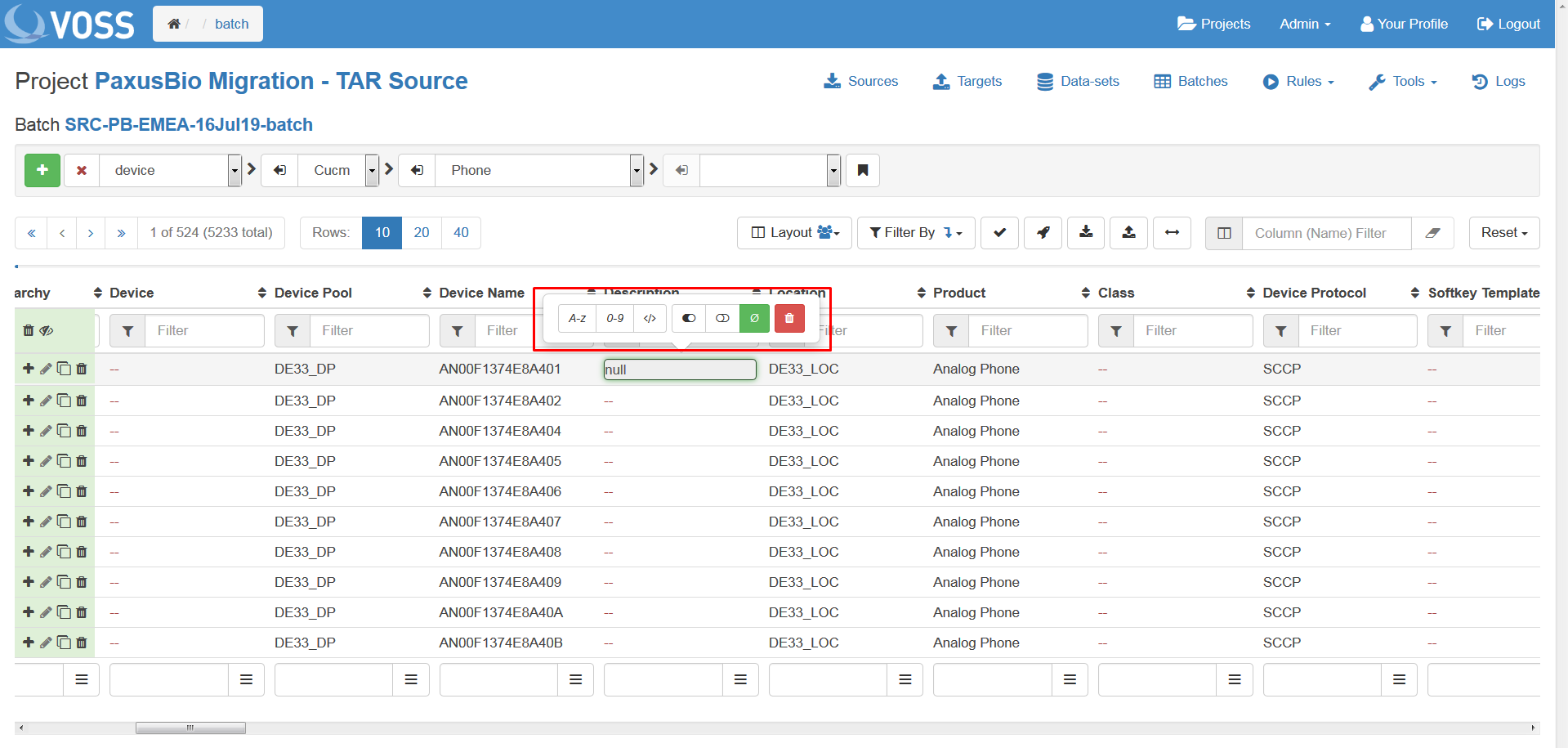Image resolution: width=1568 pixels, height=748 pixels.
Task: Click the horizontal scrollbar thumb
Action: 190,728
